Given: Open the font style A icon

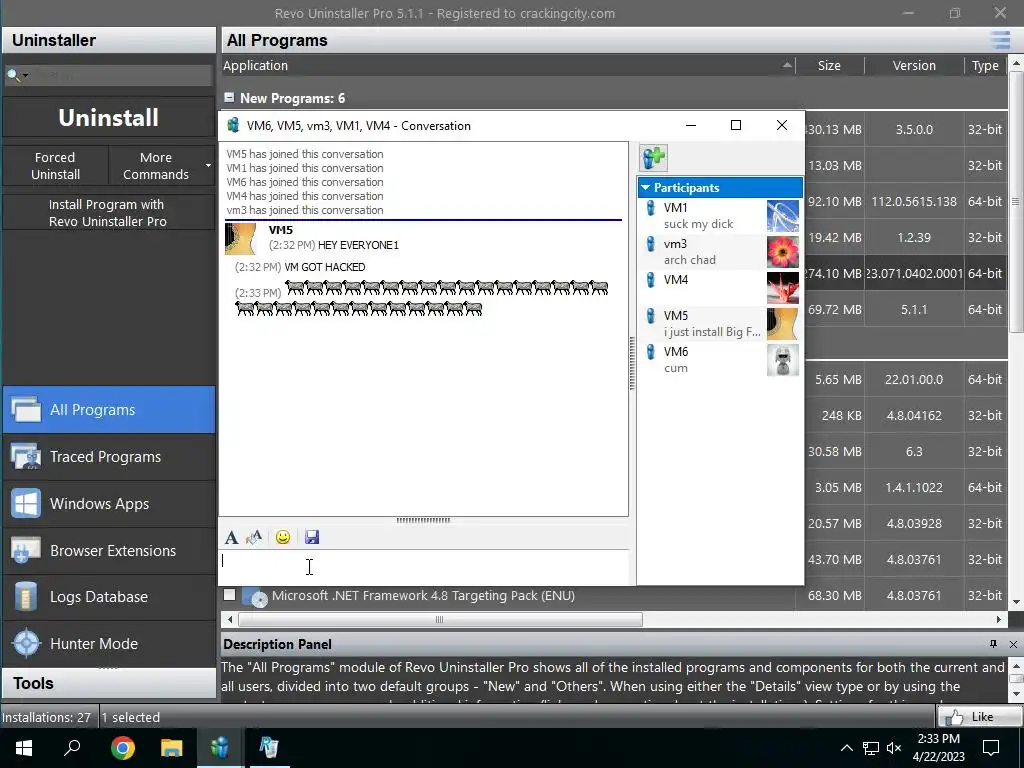Looking at the screenshot, I should pyautogui.click(x=231, y=537).
